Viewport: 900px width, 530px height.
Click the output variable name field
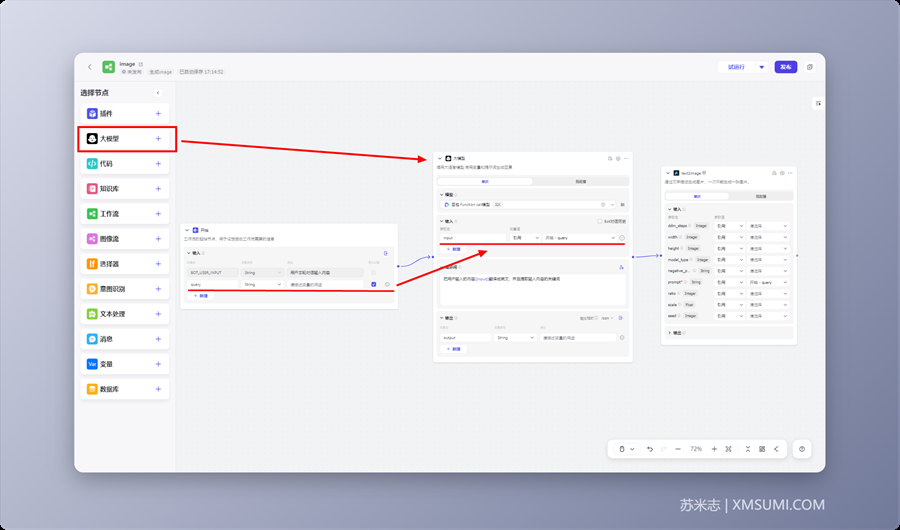coord(465,338)
